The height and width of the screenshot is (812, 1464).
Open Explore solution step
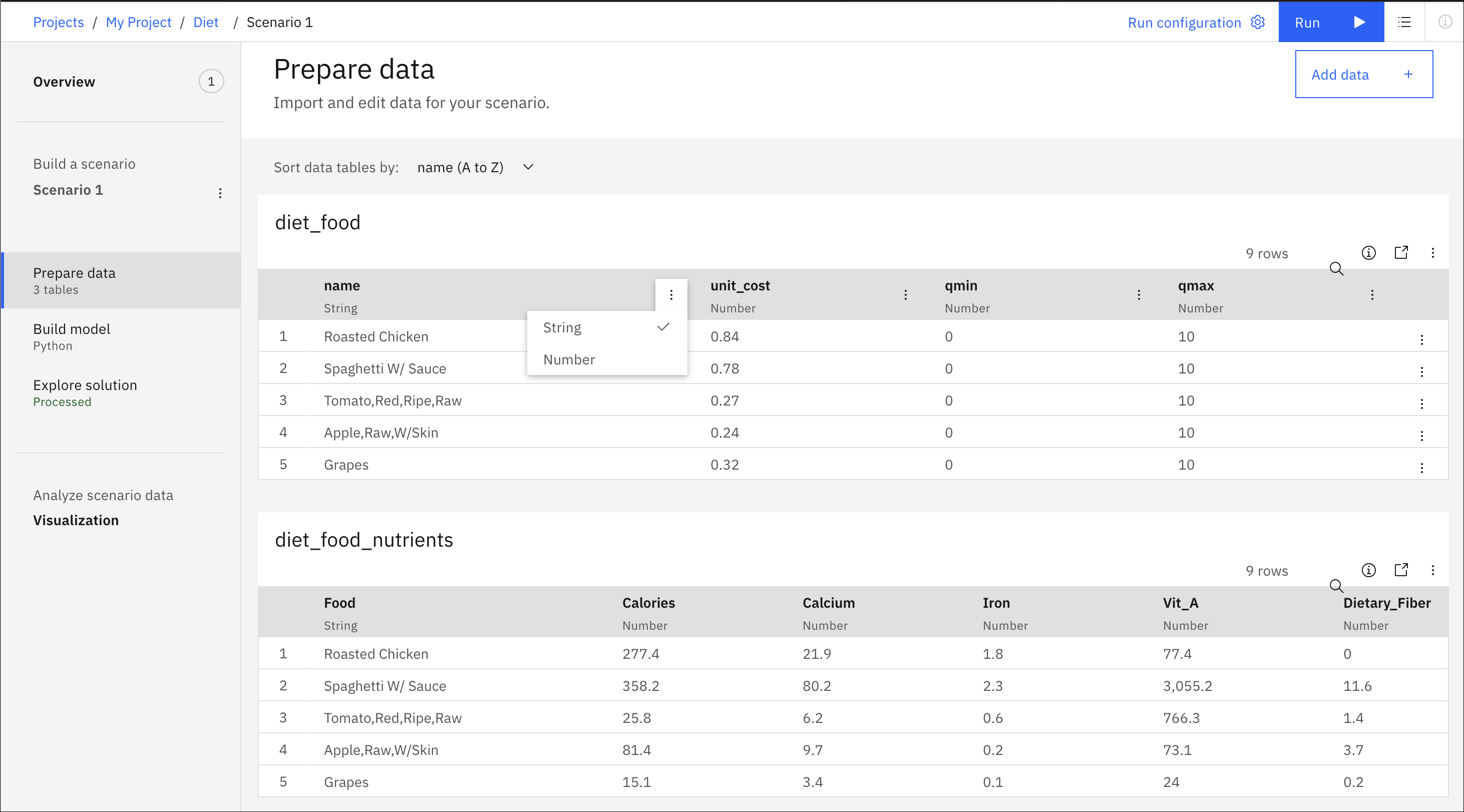coord(121,392)
